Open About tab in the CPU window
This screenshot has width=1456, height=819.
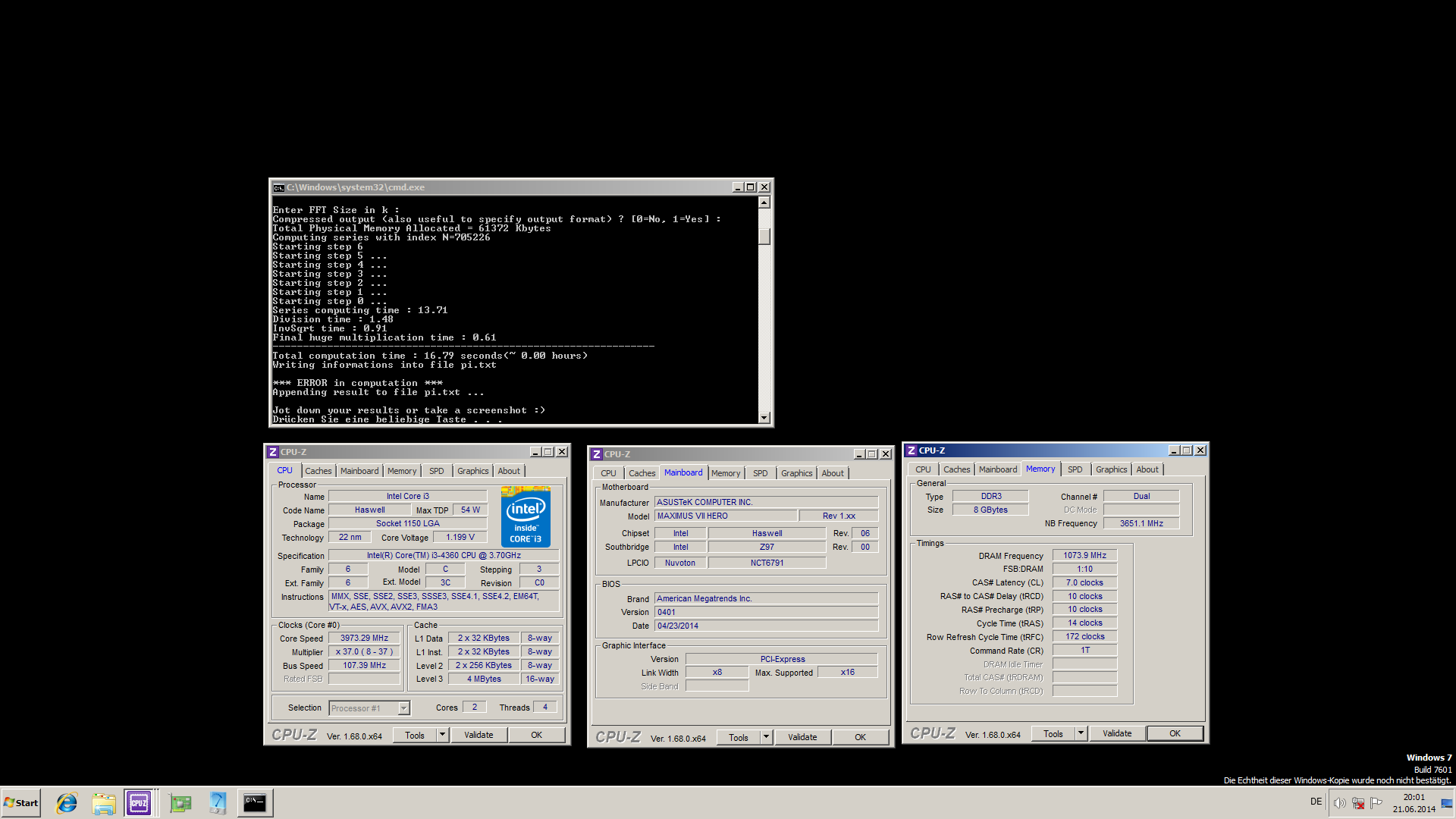[x=509, y=471]
